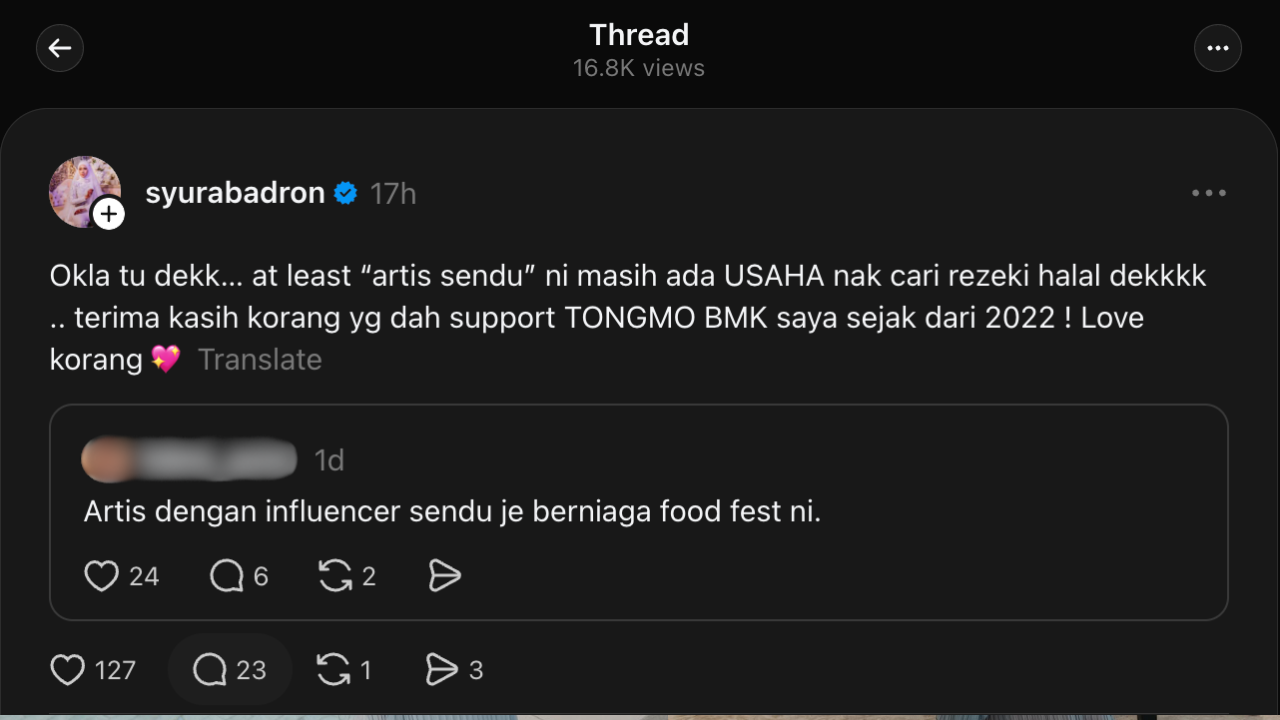This screenshot has height=720, width=1280.
Task: Open the blurred quoted author's profile
Action: point(190,459)
